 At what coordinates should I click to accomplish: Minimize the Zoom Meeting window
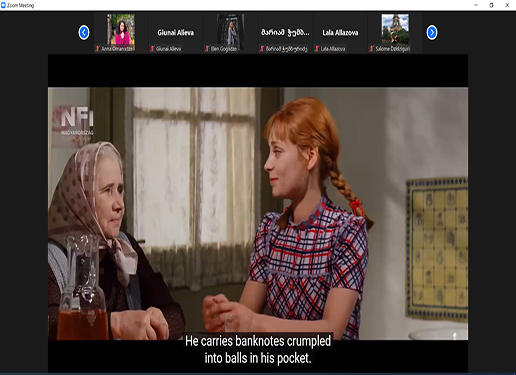(476, 5)
